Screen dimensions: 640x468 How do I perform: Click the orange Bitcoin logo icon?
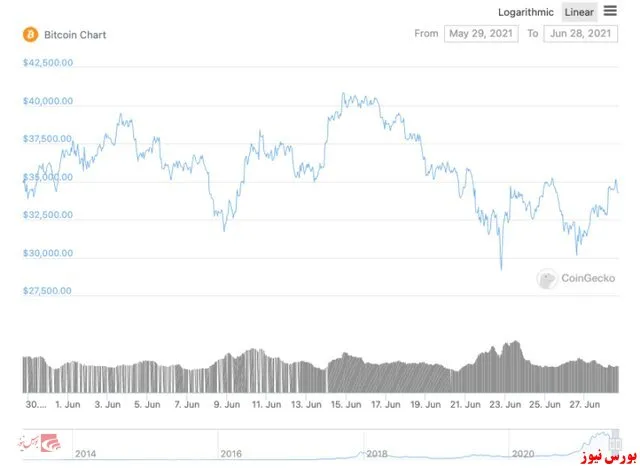pyautogui.click(x=30, y=35)
